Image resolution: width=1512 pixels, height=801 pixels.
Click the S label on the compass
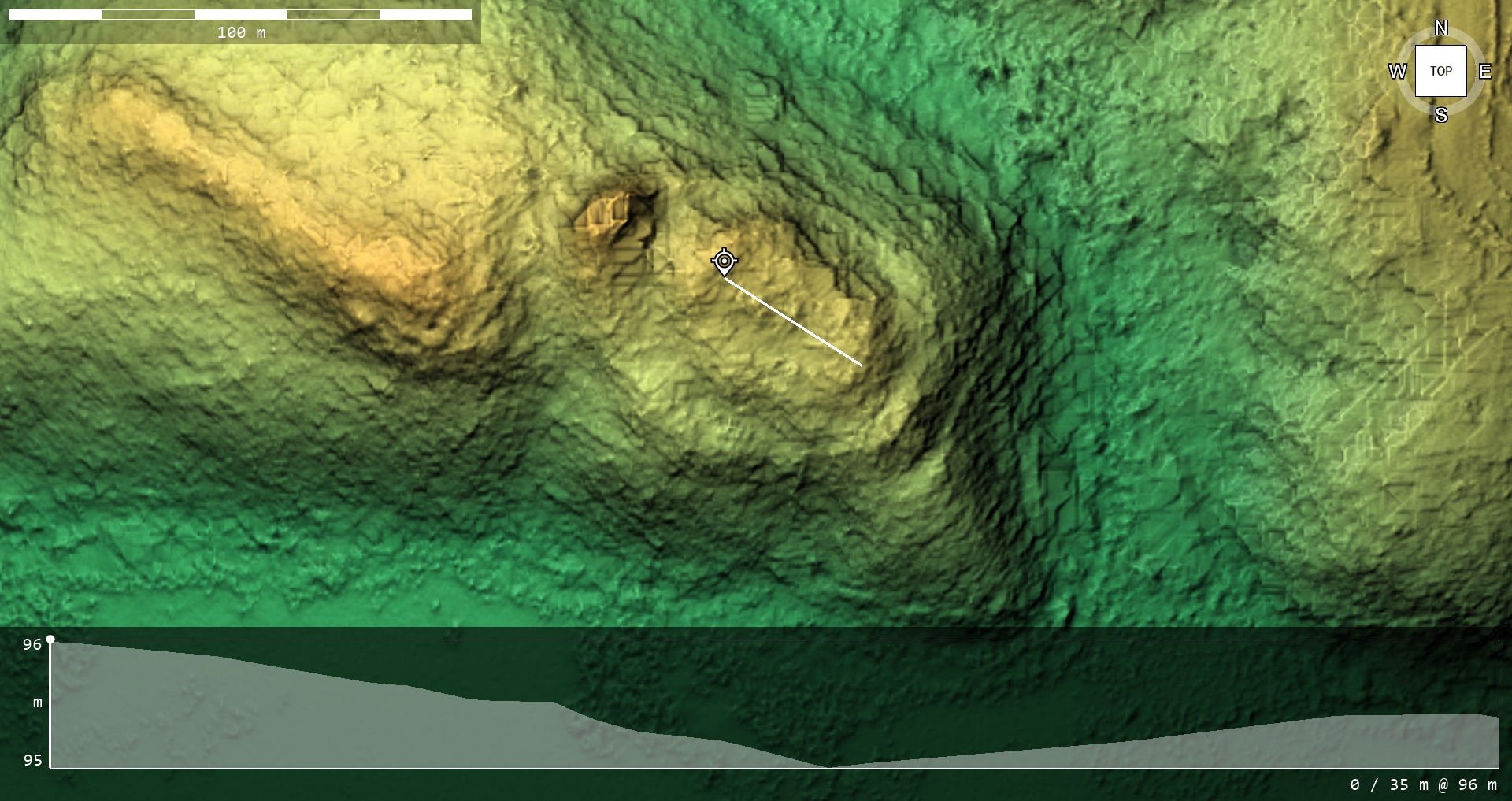tap(1440, 115)
